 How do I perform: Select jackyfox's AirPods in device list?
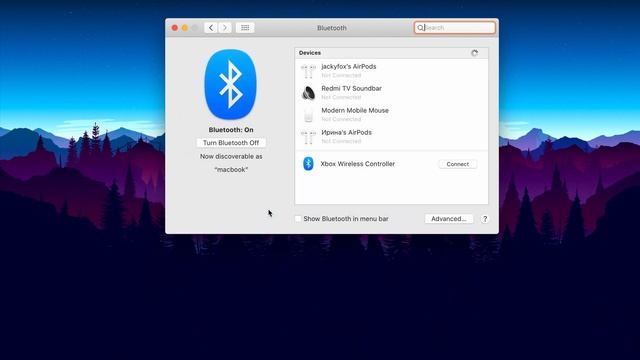point(391,71)
